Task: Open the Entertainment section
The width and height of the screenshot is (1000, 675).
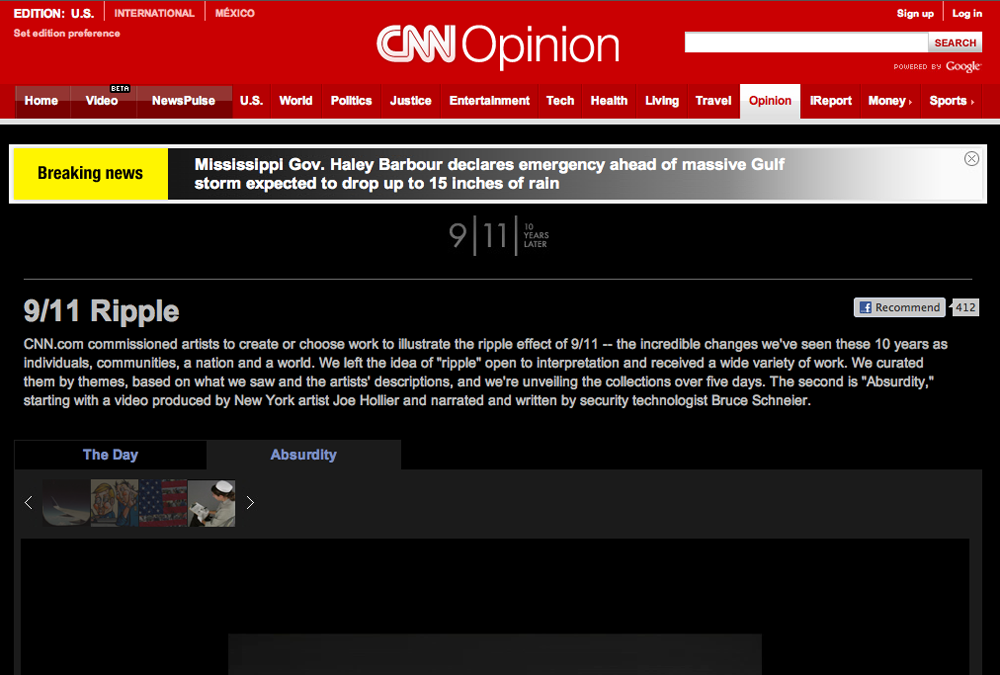Action: pyautogui.click(x=489, y=101)
